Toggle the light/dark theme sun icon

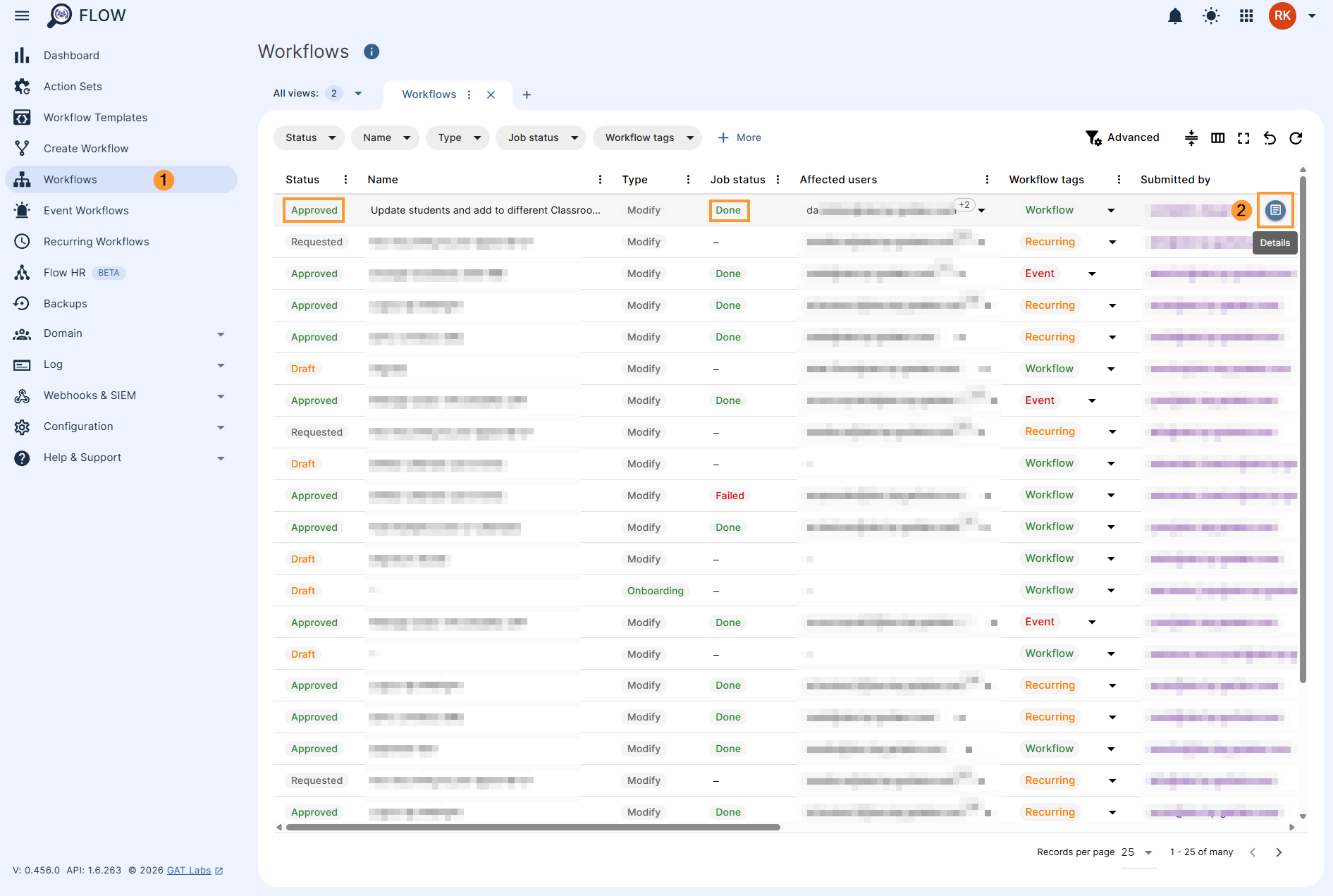click(x=1211, y=16)
